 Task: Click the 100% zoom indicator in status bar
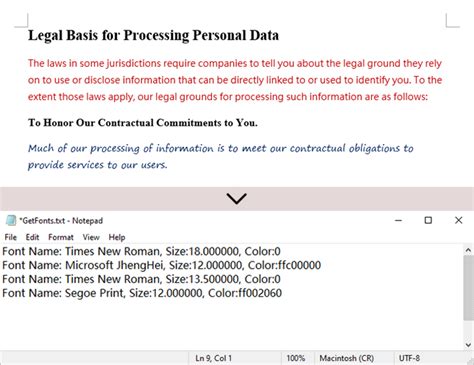pyautogui.click(x=296, y=358)
